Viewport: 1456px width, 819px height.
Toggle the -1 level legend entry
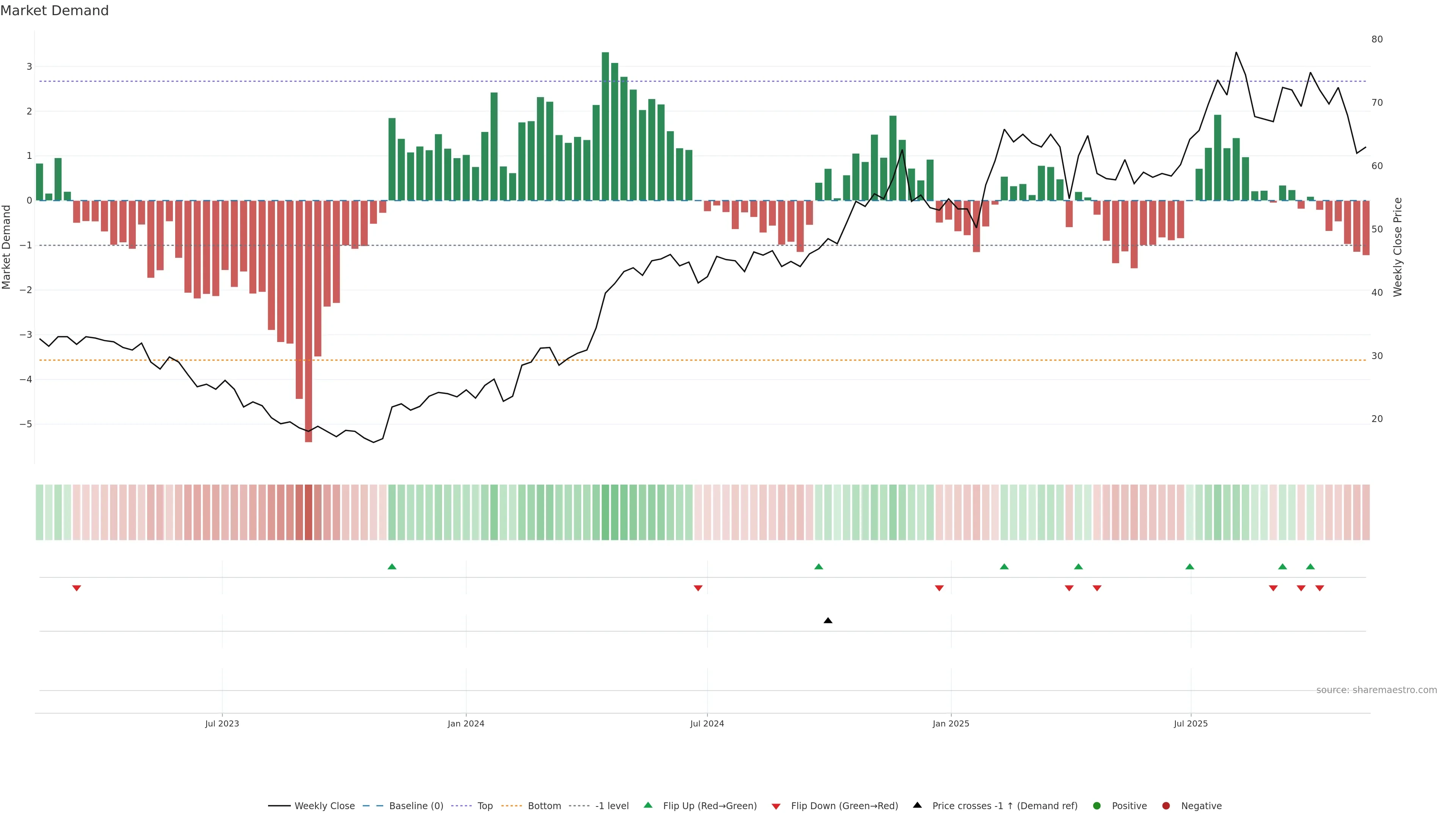coord(612,806)
